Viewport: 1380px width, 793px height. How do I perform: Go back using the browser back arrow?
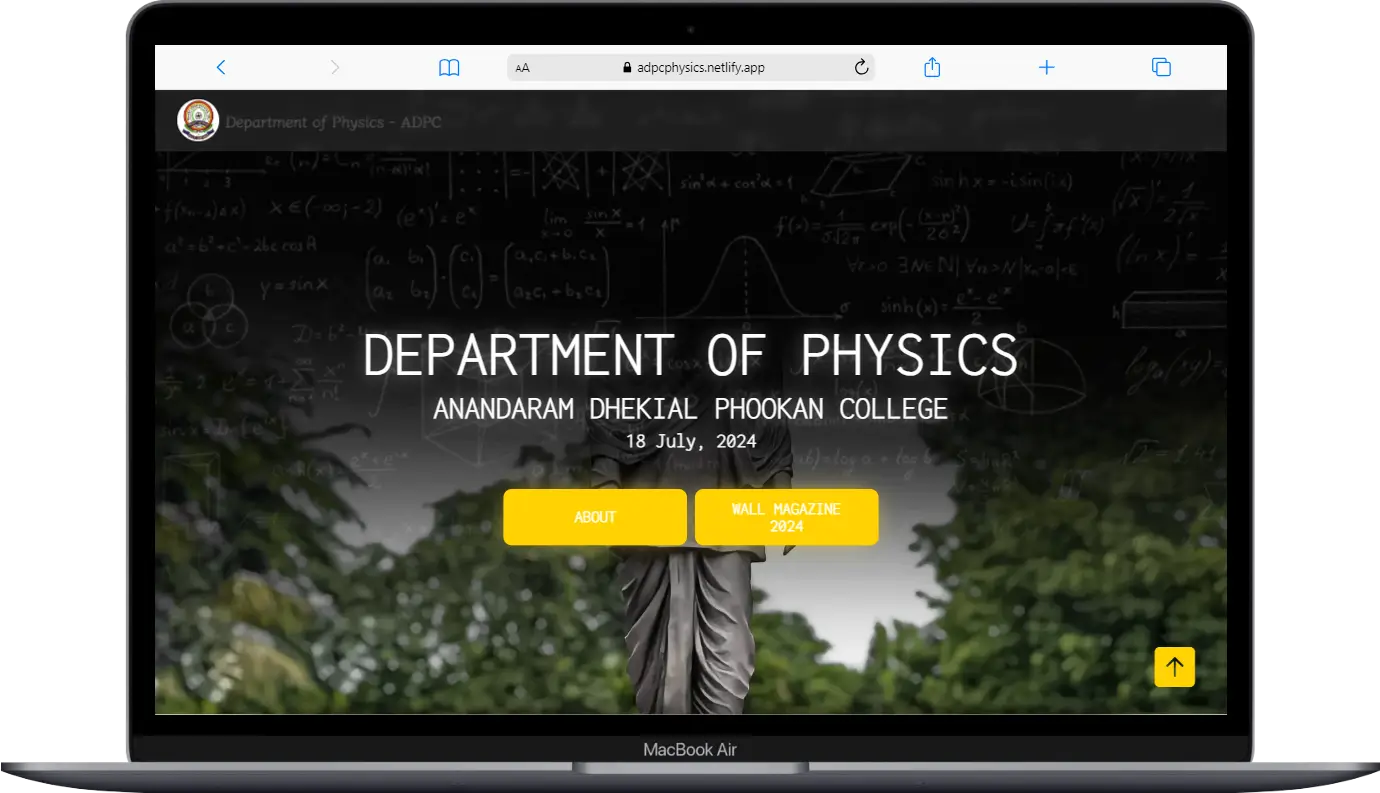tap(221, 67)
